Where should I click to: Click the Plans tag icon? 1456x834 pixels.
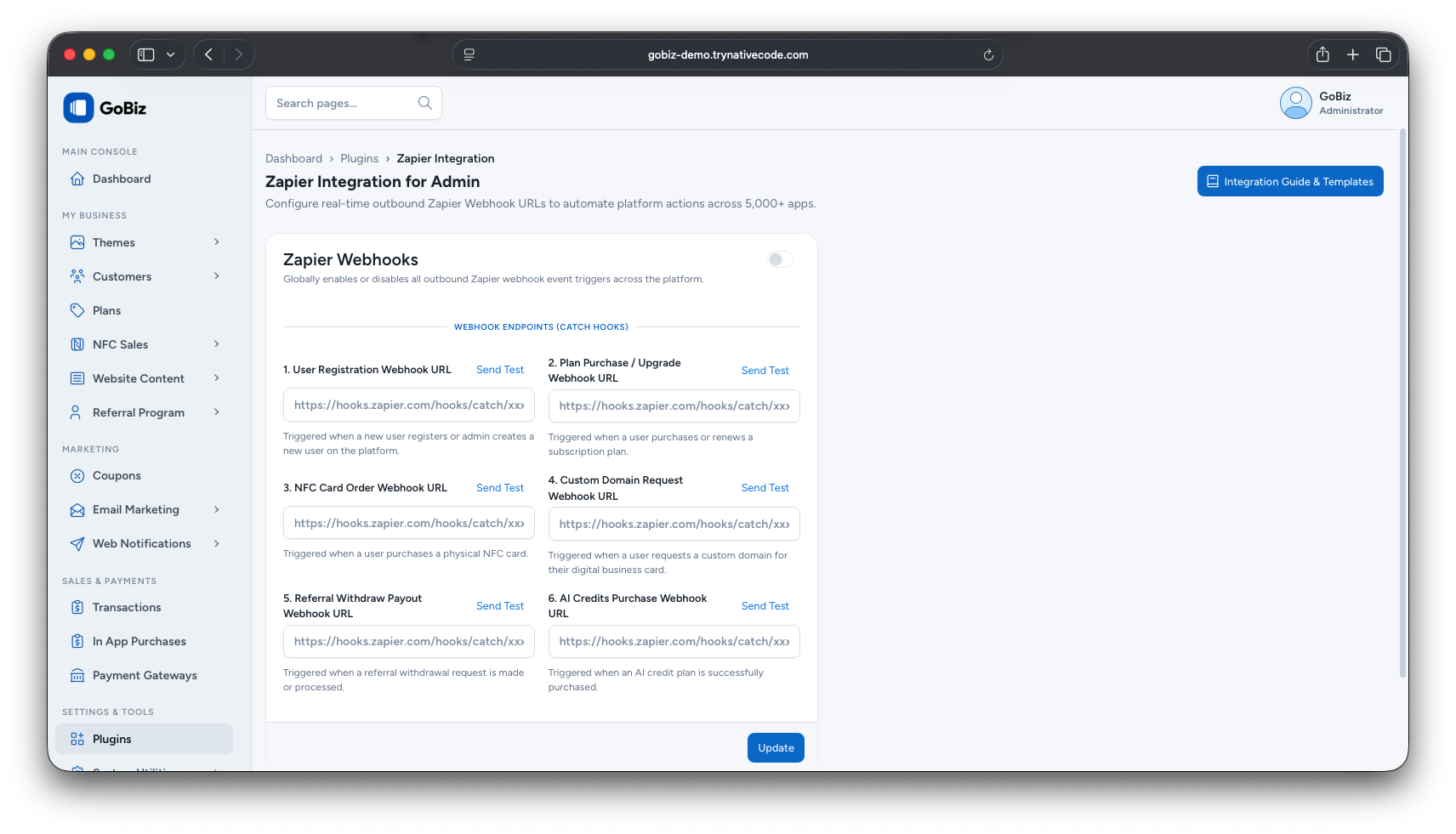coord(77,310)
